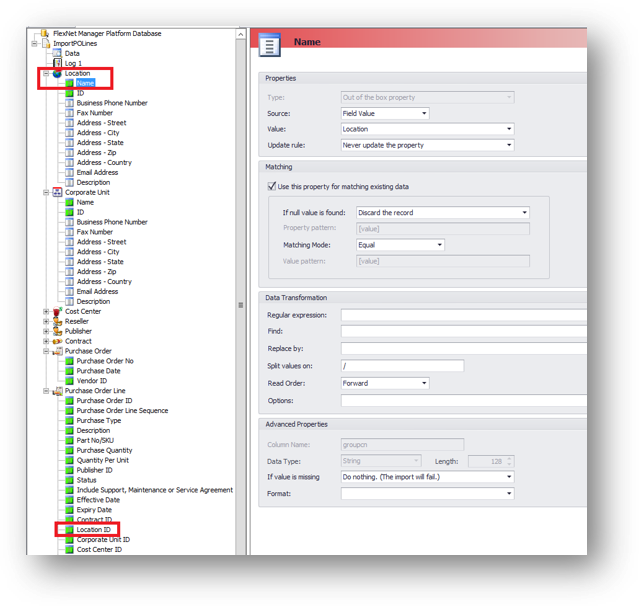The height and width of the screenshot is (607, 639).
Task: Click the green icon beside Cost Center ID
Action: (x=69, y=550)
